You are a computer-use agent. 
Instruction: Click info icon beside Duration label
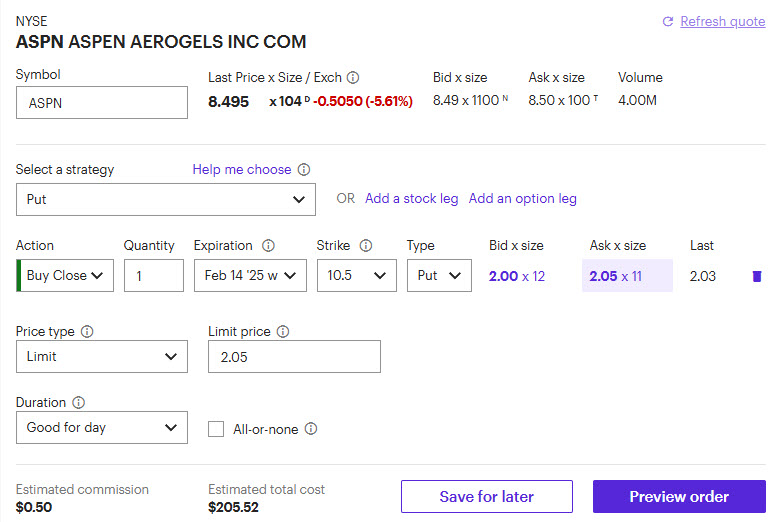click(x=79, y=403)
